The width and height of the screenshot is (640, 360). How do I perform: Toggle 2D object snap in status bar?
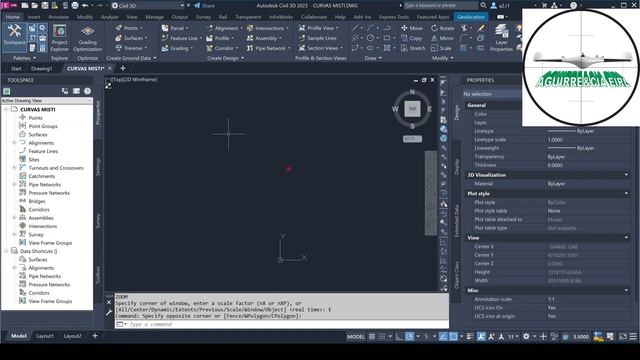[453, 336]
